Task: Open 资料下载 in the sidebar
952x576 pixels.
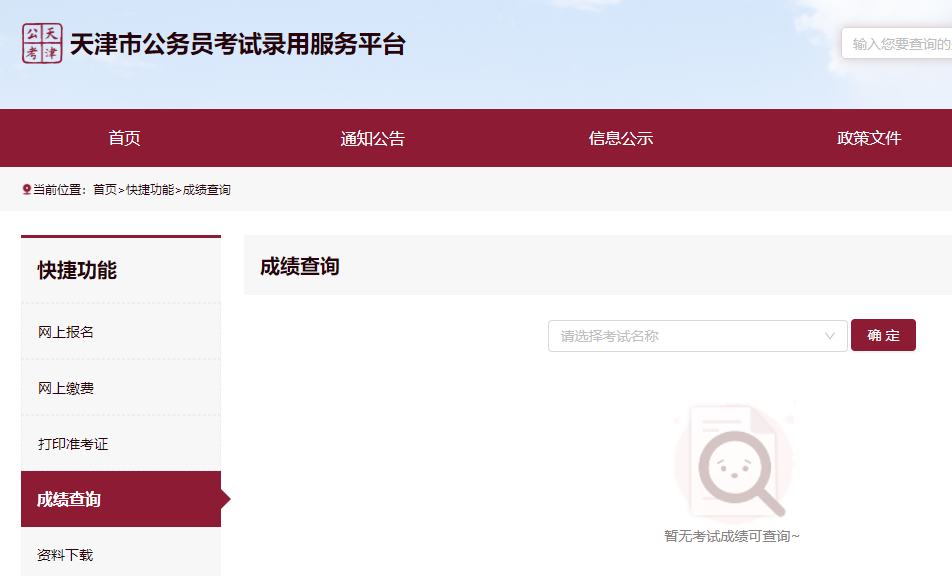Action: pyautogui.click(x=66, y=555)
